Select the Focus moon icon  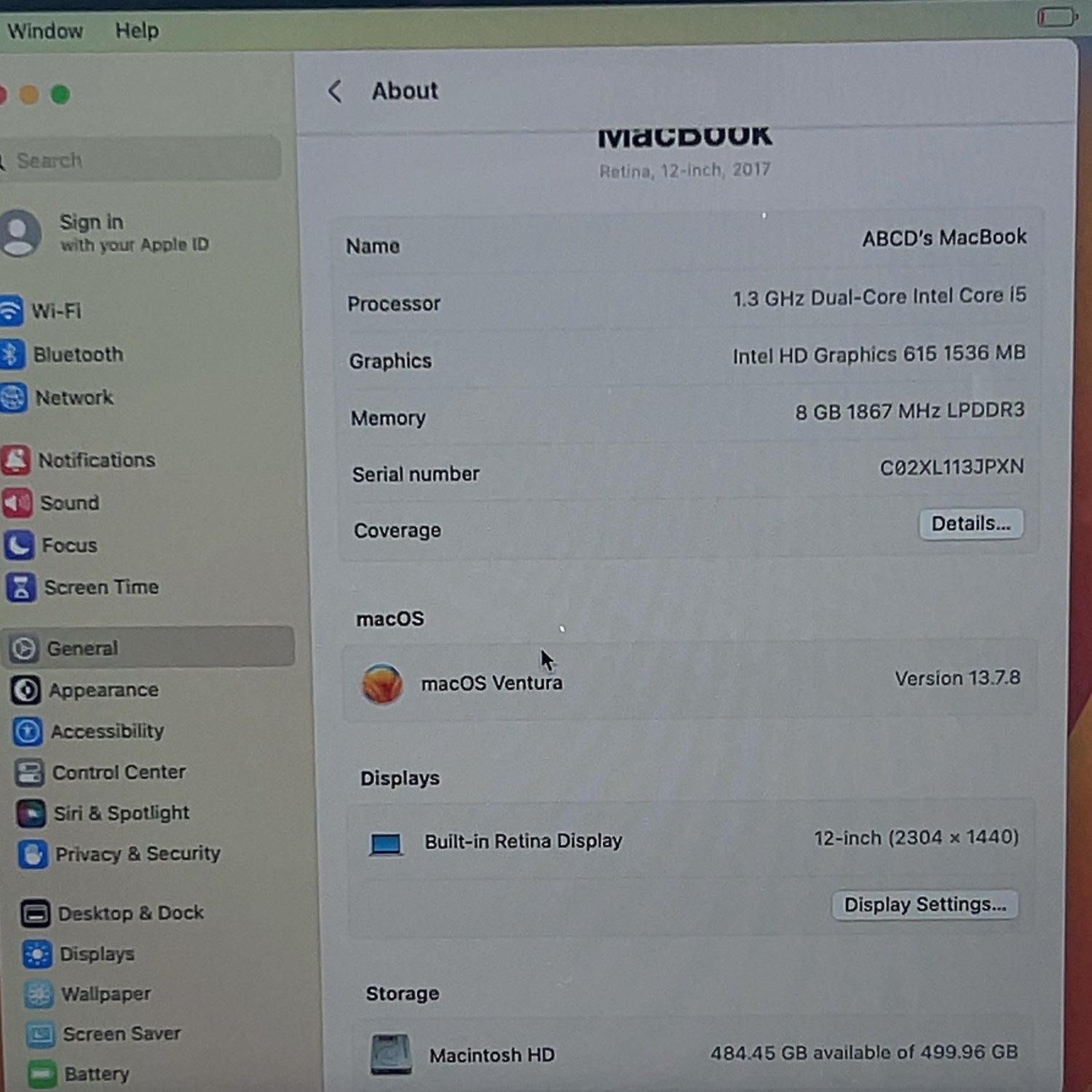click(x=19, y=545)
